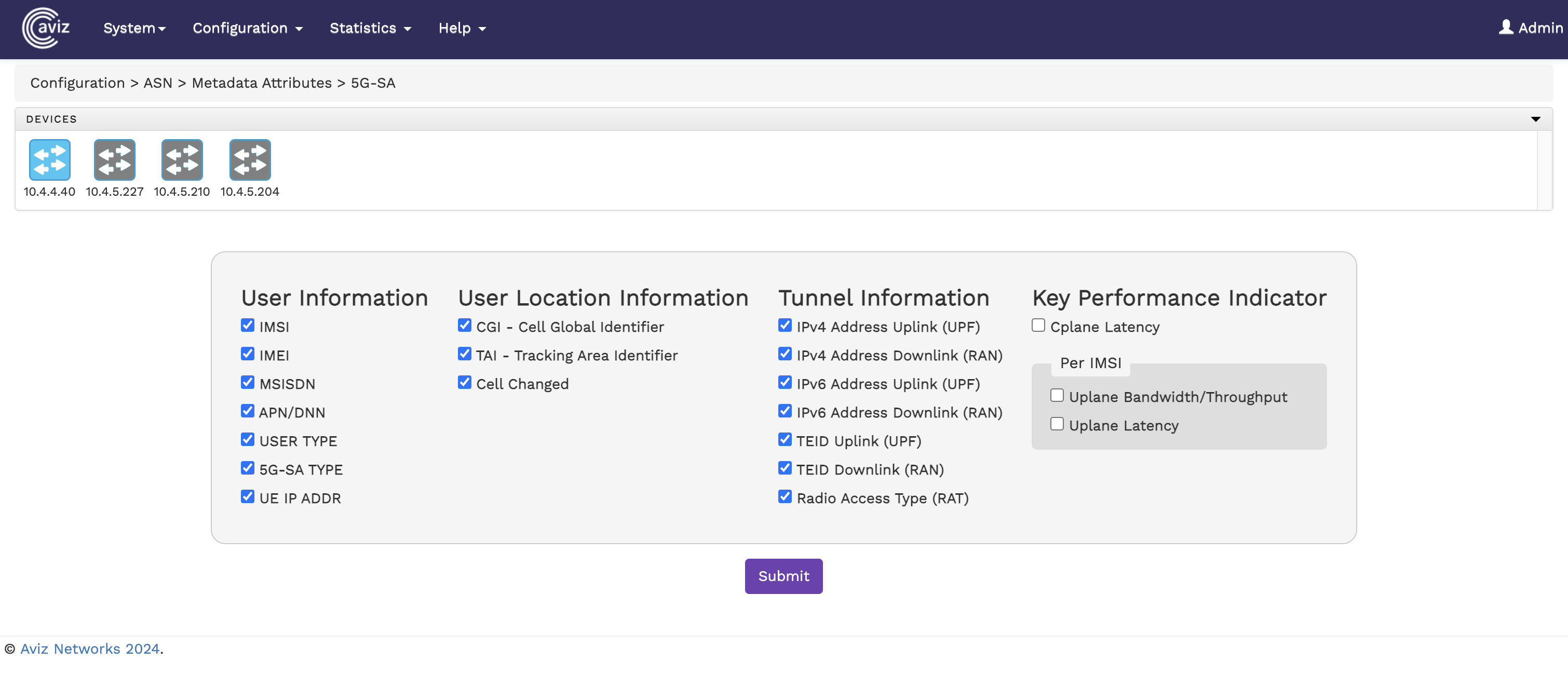Select the 10.4.5.204 device icon
1568x675 pixels.
(x=250, y=160)
